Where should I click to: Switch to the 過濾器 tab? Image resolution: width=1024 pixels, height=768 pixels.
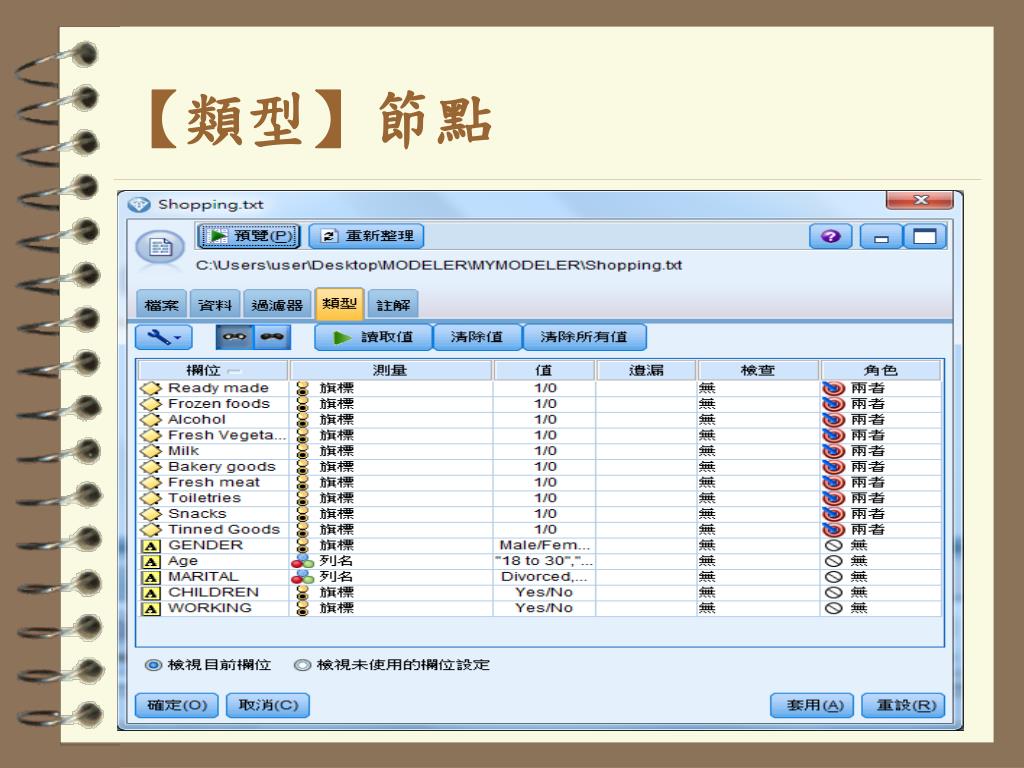tap(275, 305)
